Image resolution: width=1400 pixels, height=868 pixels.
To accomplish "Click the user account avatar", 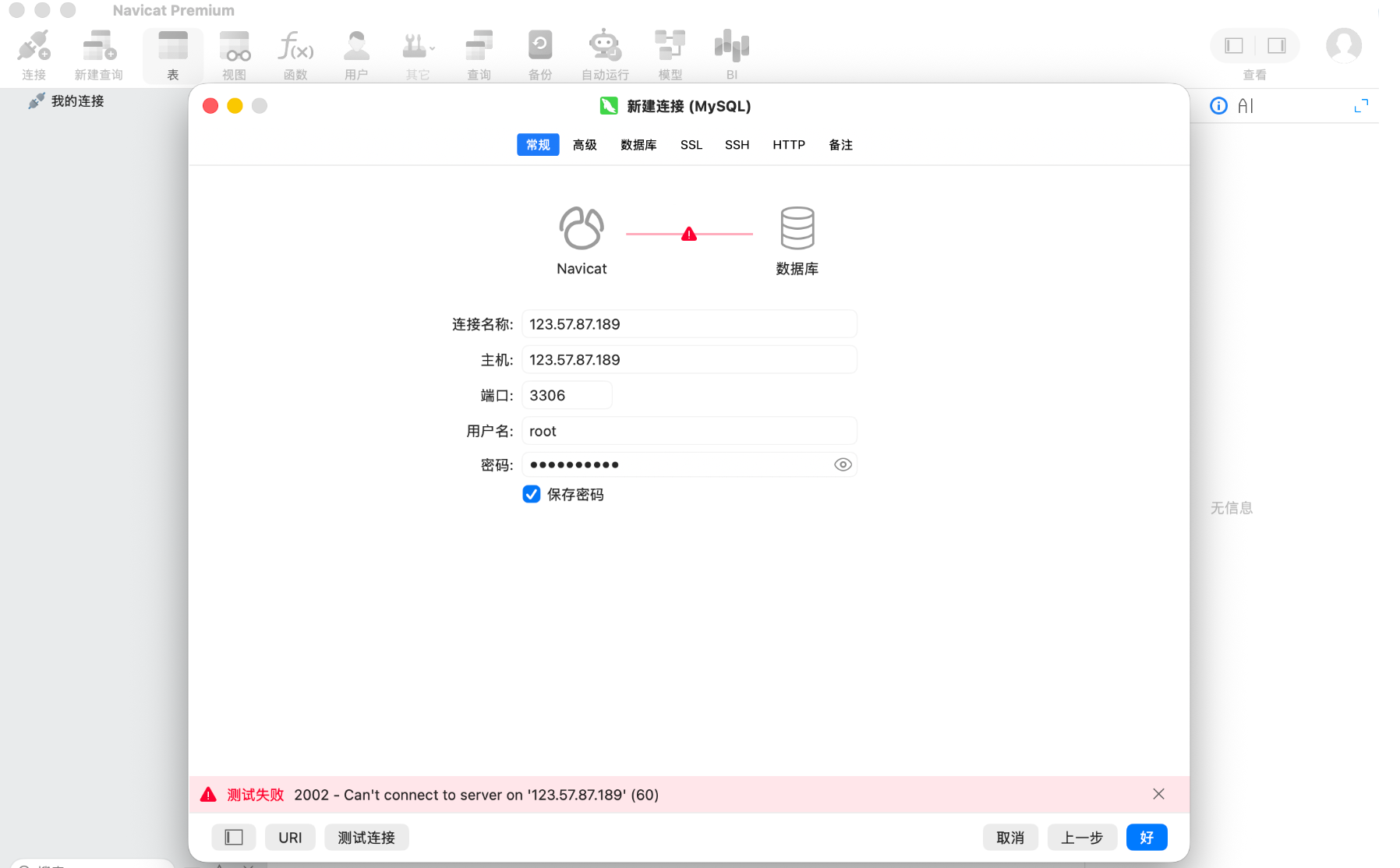I will pos(1344,46).
